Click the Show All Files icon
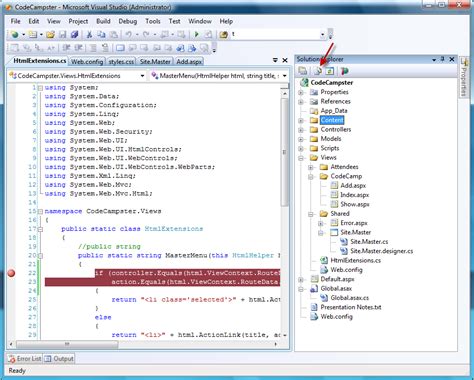 [x=318, y=71]
